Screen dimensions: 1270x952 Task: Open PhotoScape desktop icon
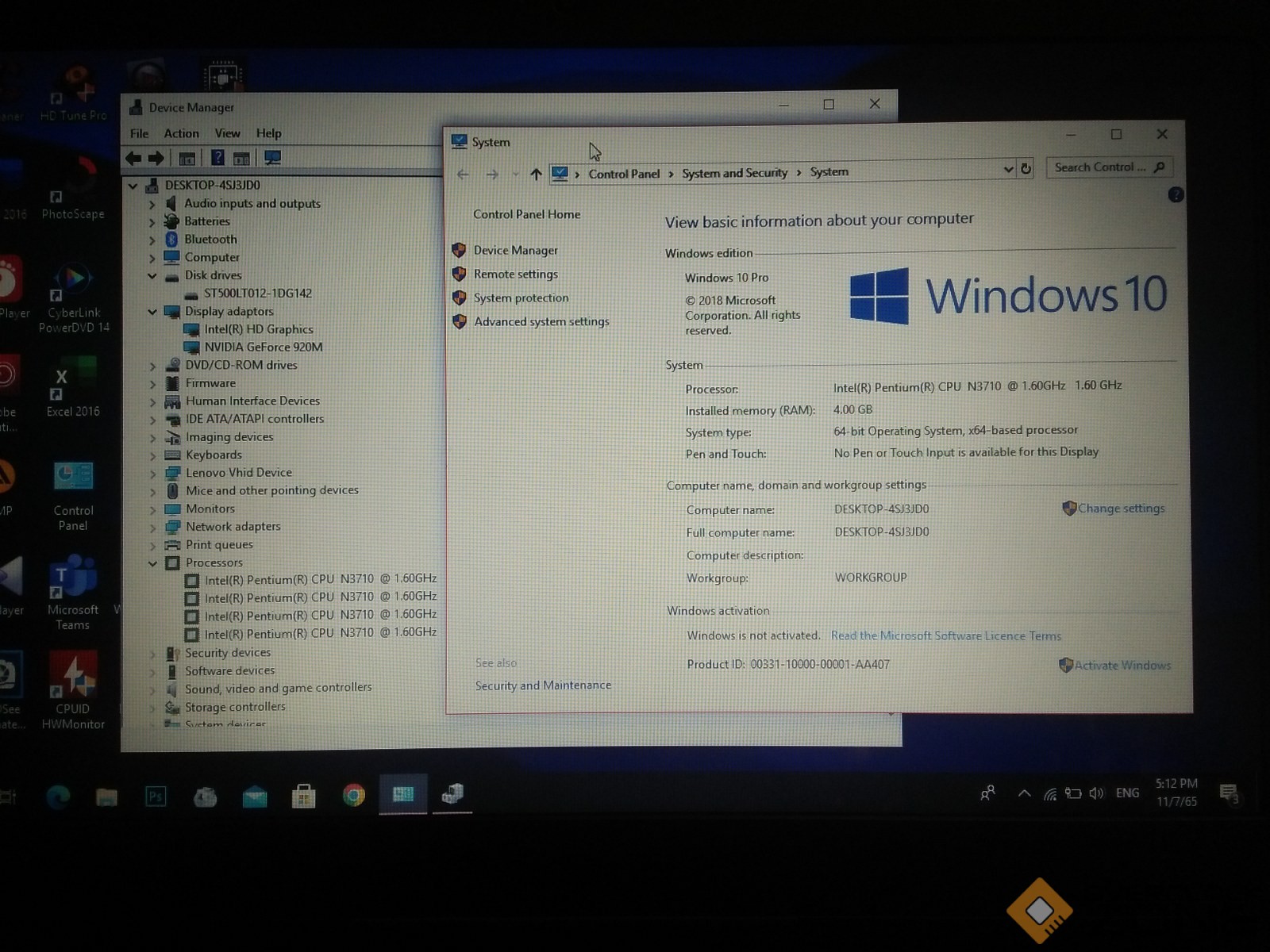tap(73, 189)
